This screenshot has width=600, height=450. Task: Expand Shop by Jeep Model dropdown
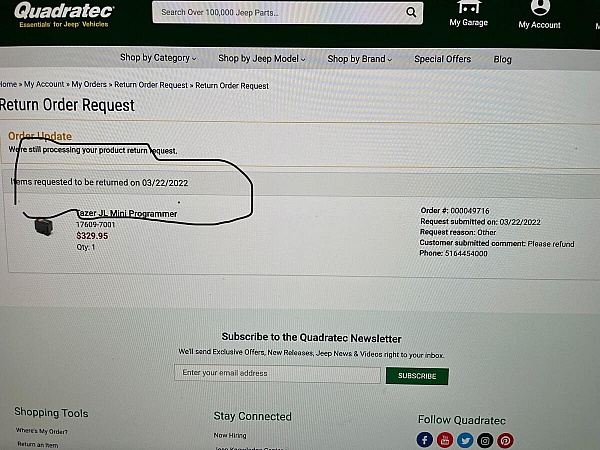pyautogui.click(x=262, y=59)
